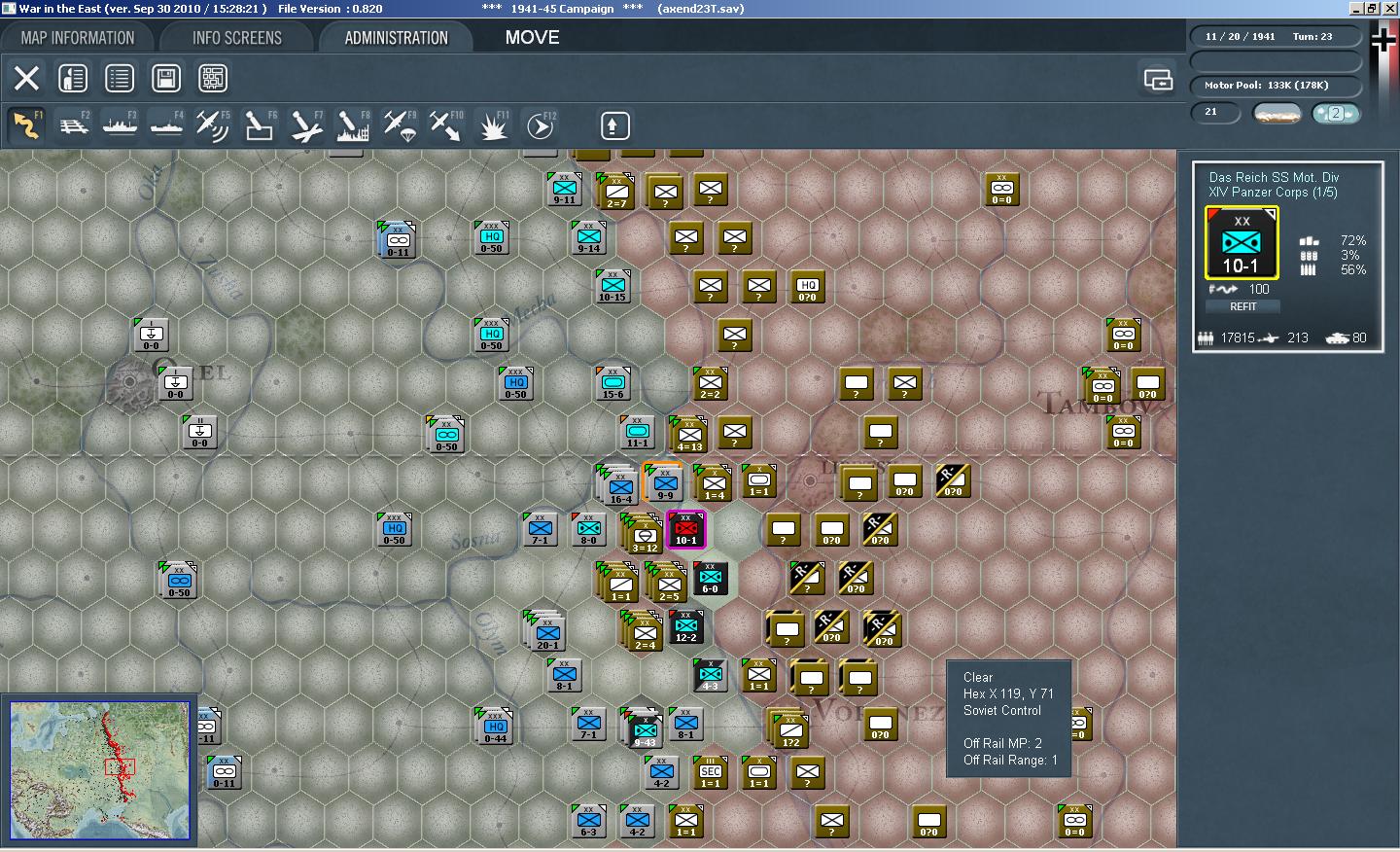This screenshot has height=852, width=1400.
Task: Select the F10 air transfer mode icon
Action: 446,125
